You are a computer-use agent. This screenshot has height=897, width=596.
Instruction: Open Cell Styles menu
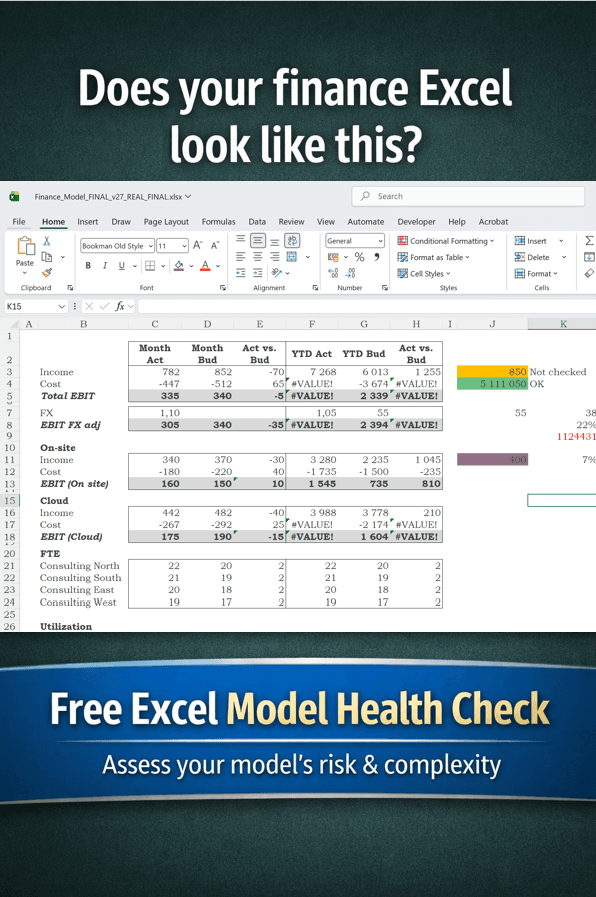pyautogui.click(x=424, y=273)
